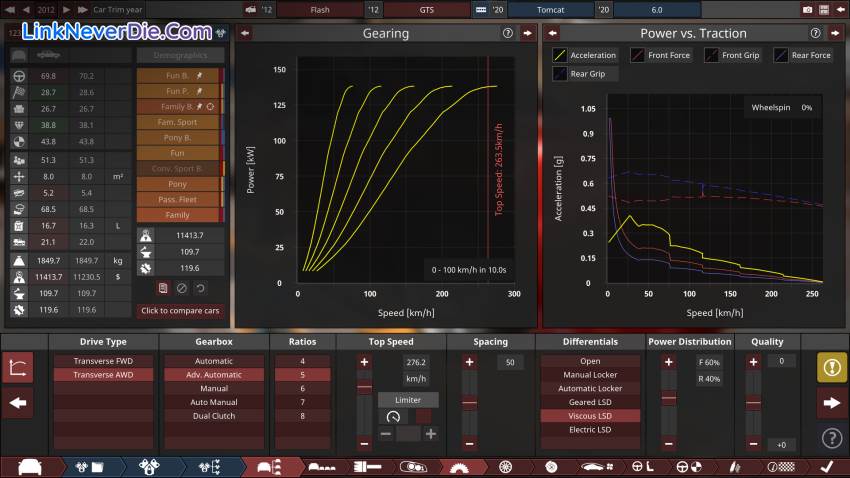
Task: Select the GTS car trim tab
Action: click(426, 9)
